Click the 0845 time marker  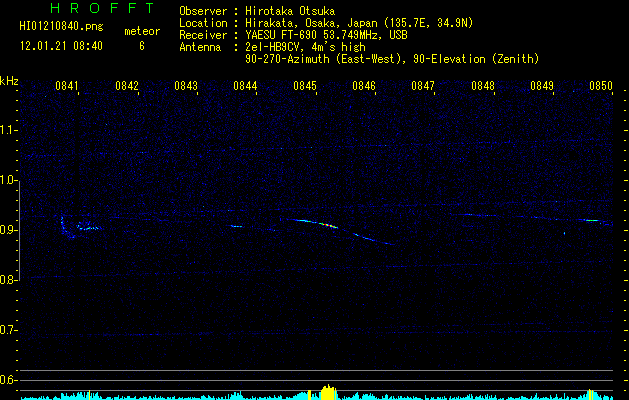coord(305,86)
